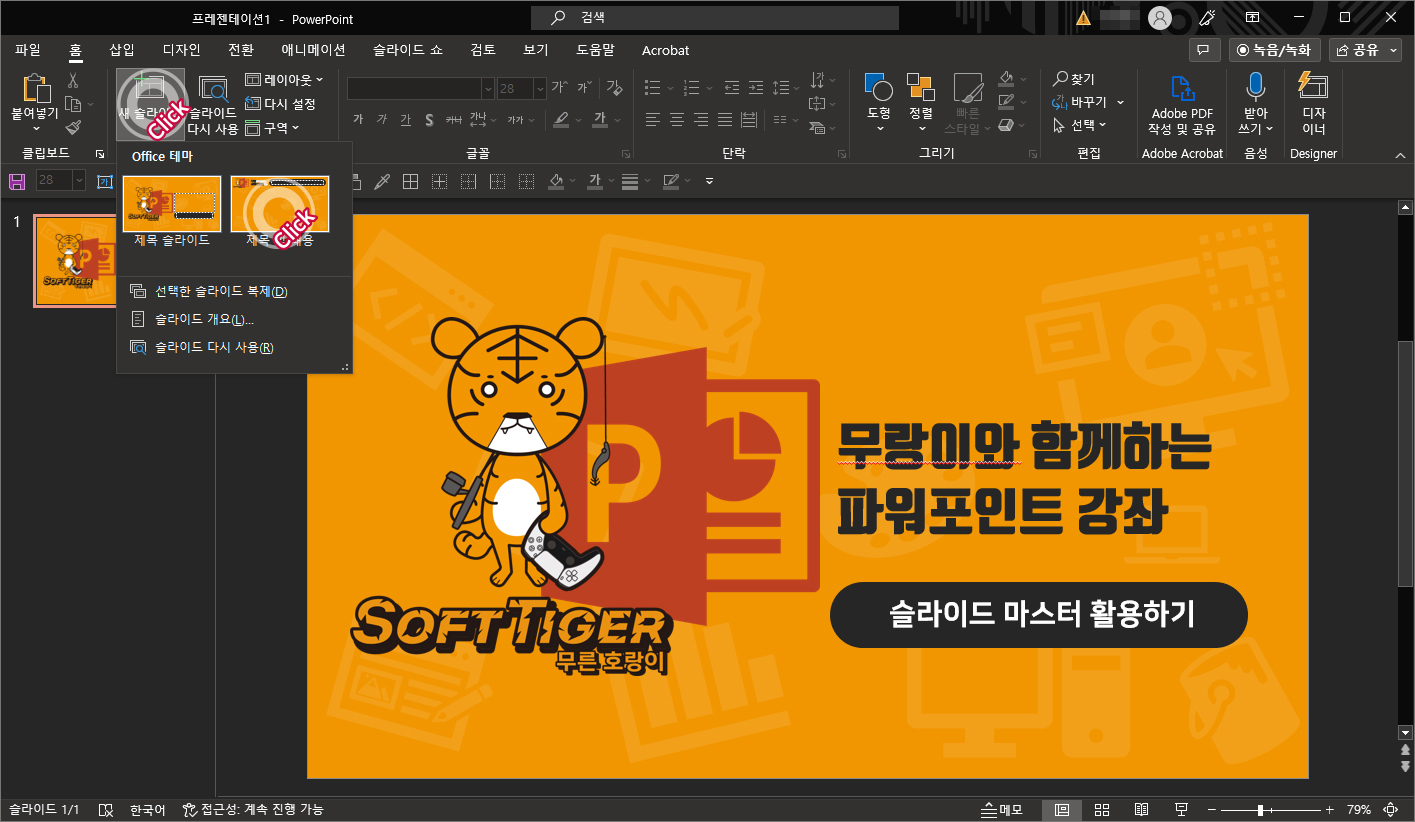The height and width of the screenshot is (822, 1415).
Task: Click the 녹음/녹화 (Record) button
Action: click(1274, 49)
